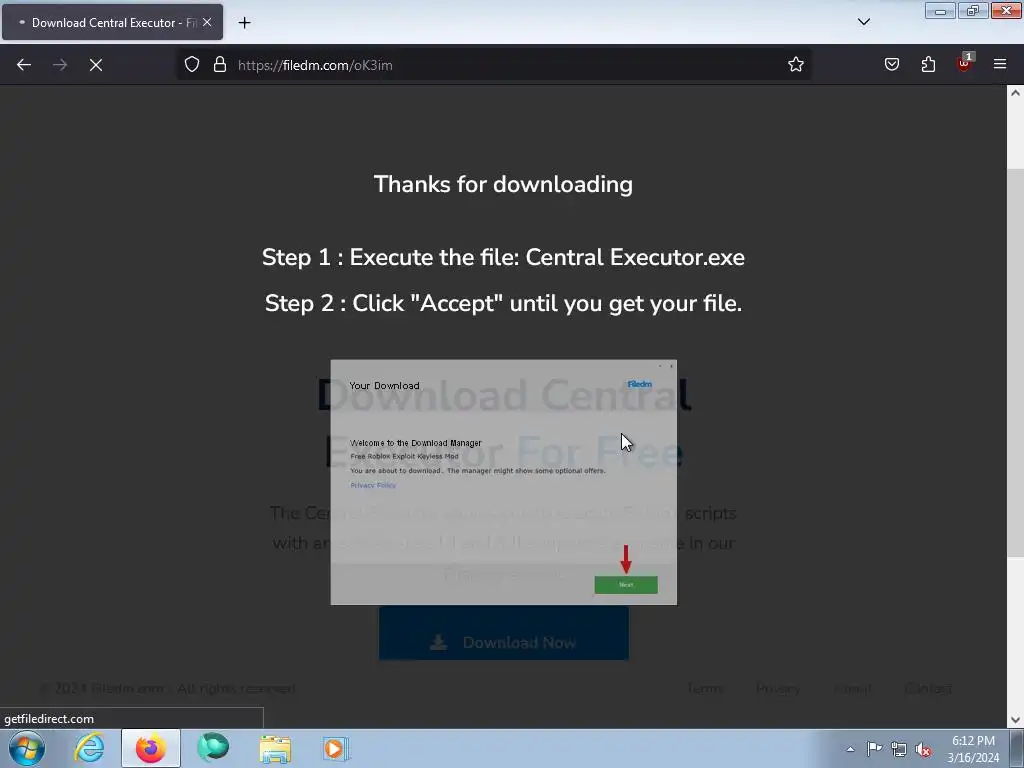1024x768 pixels.
Task: Open the network status tray icon
Action: (x=899, y=749)
